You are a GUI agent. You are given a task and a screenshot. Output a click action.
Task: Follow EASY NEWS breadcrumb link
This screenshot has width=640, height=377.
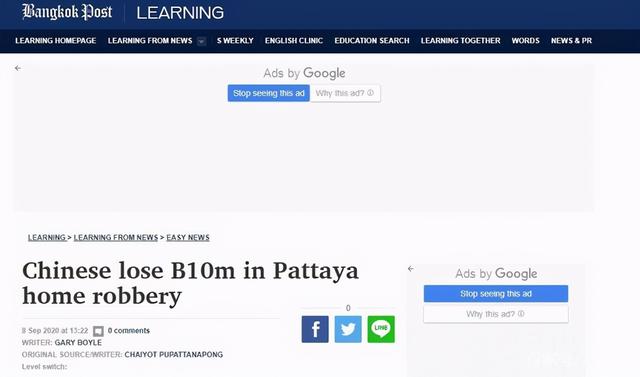click(188, 237)
